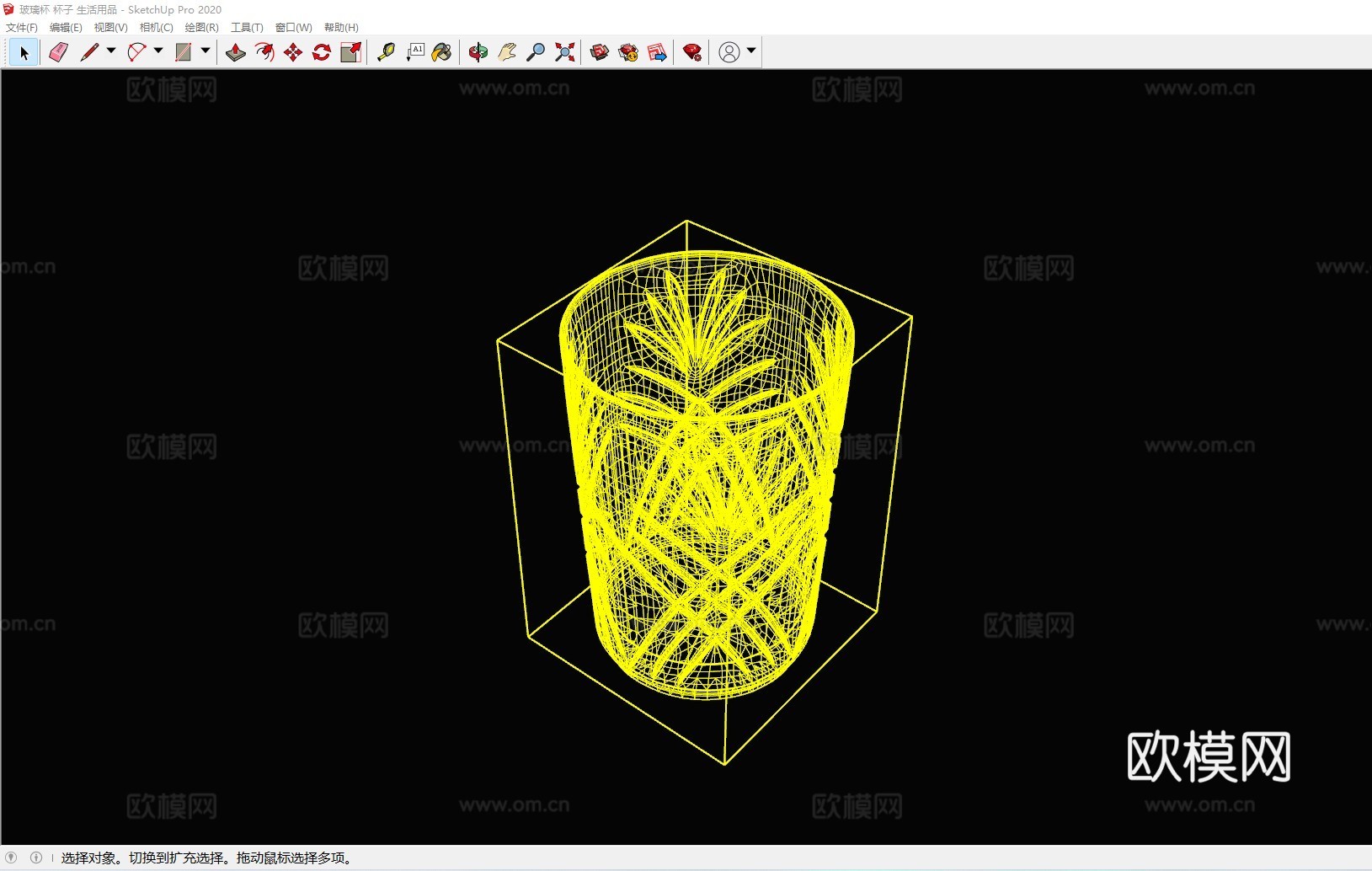Screen dimensions: 1372x871
Task: Click the user account sign-in icon
Action: [x=729, y=52]
